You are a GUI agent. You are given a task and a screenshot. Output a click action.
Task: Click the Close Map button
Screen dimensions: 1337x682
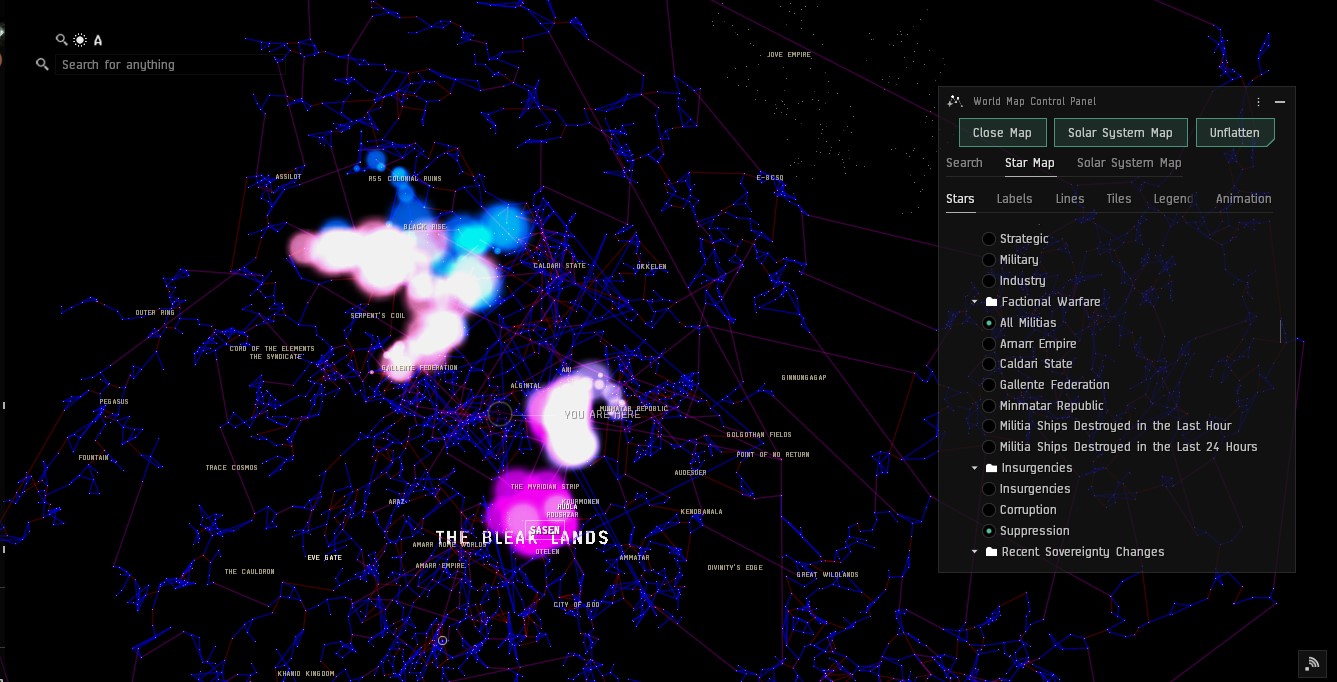tap(1002, 133)
